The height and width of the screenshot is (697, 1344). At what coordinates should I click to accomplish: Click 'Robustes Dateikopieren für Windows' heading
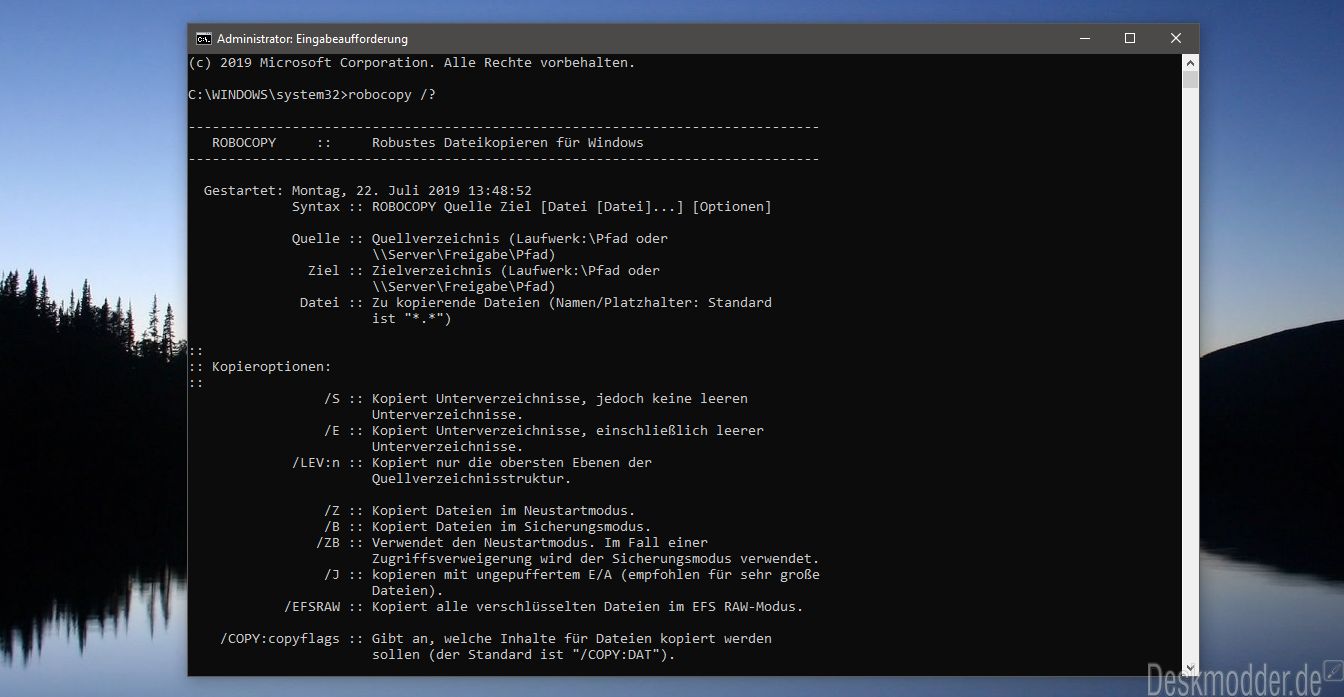coord(508,142)
